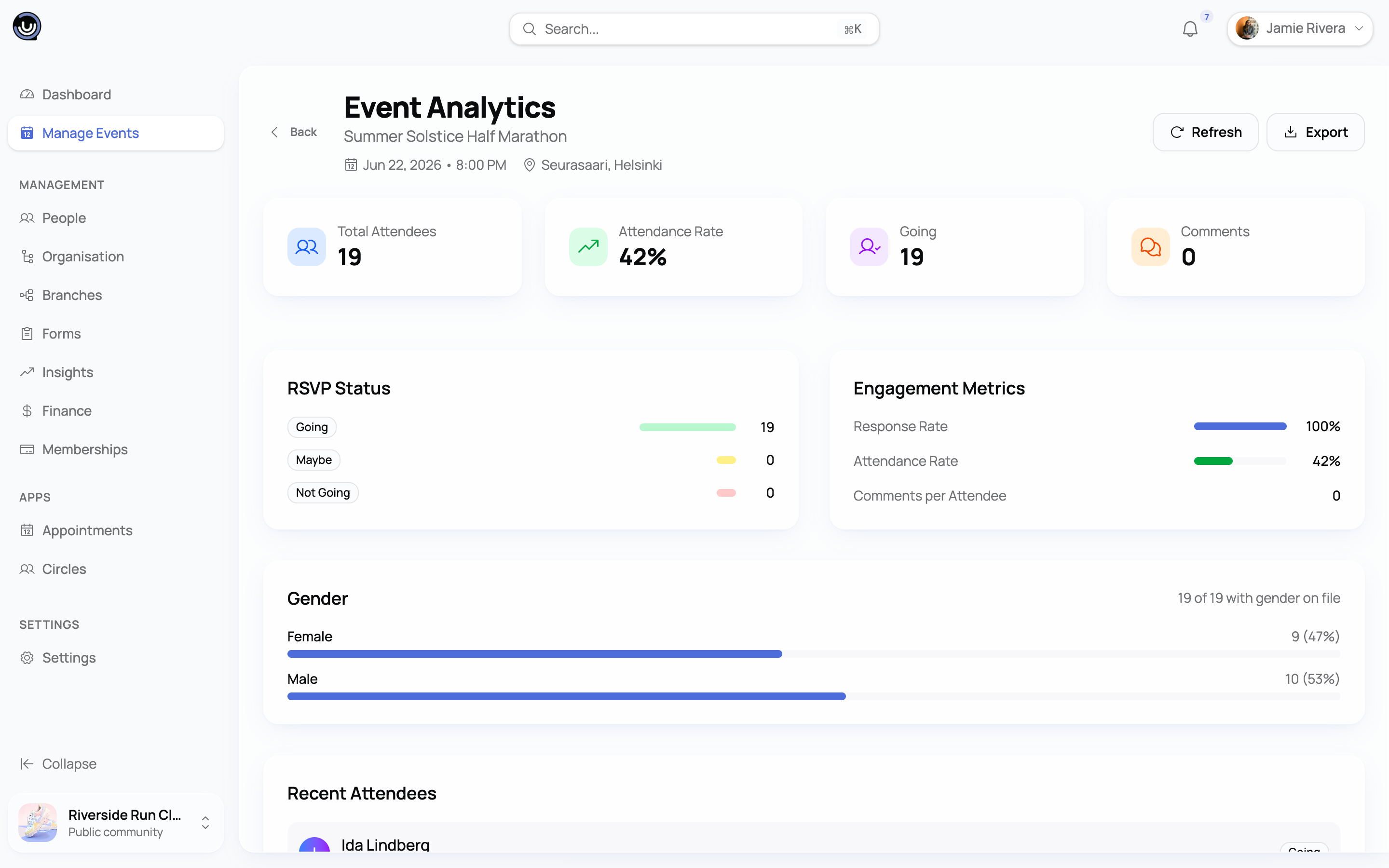Click the yellow Maybe RSVP bar

pos(726,460)
